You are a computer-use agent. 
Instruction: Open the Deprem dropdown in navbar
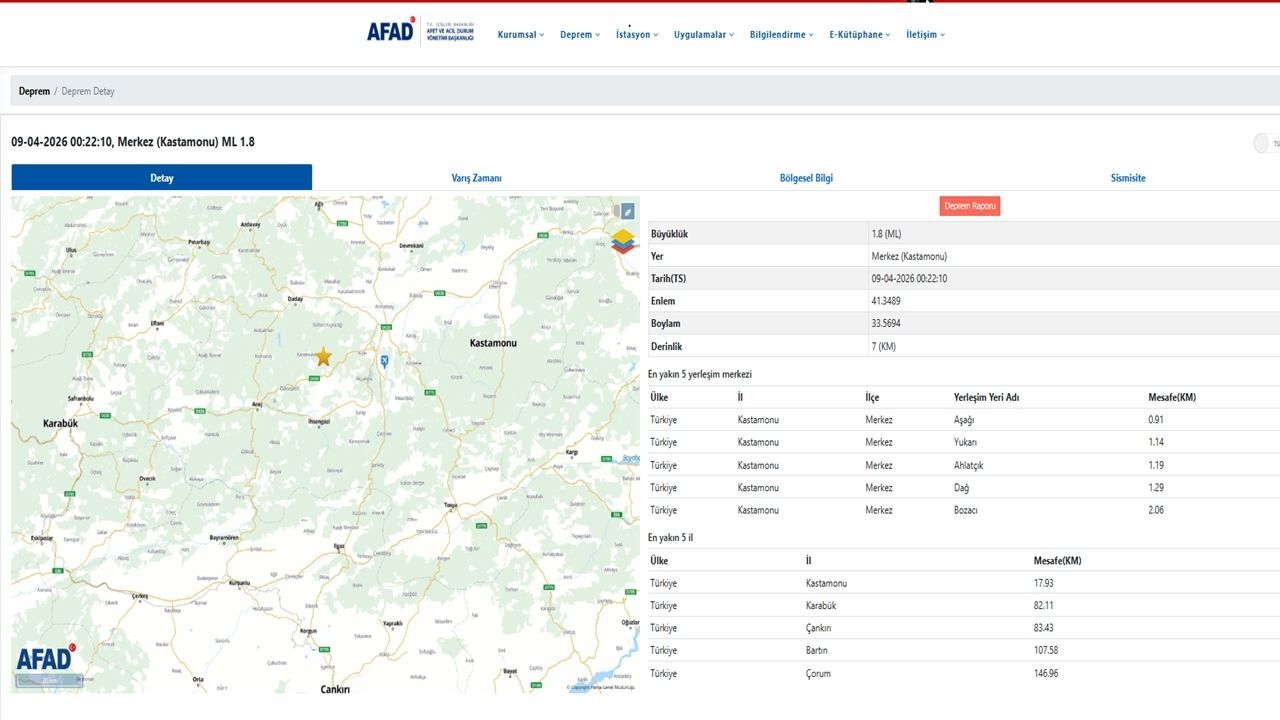click(x=580, y=35)
